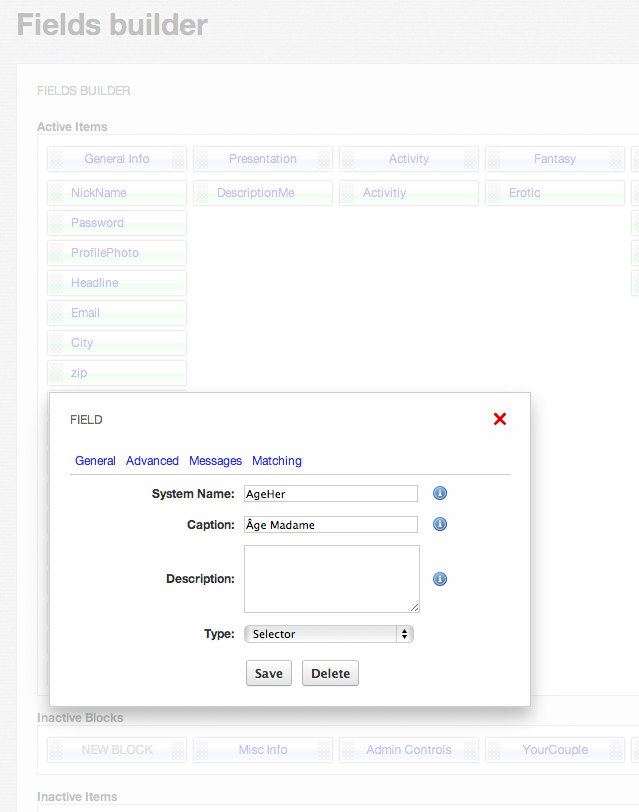The image size is (639, 812).
Task: Go to the Messages tab
Action: tap(215, 461)
